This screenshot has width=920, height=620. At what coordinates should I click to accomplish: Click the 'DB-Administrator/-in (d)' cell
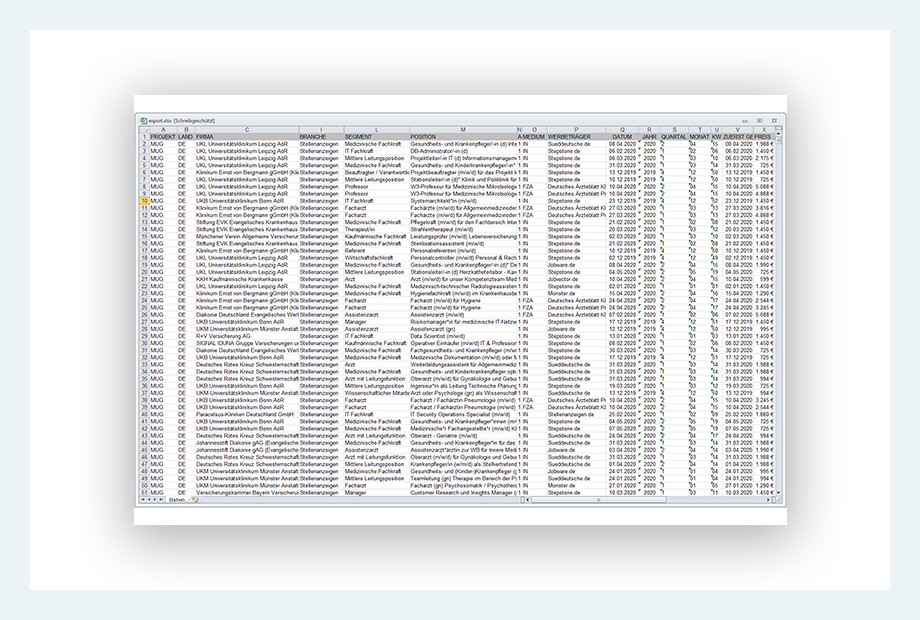coord(463,151)
